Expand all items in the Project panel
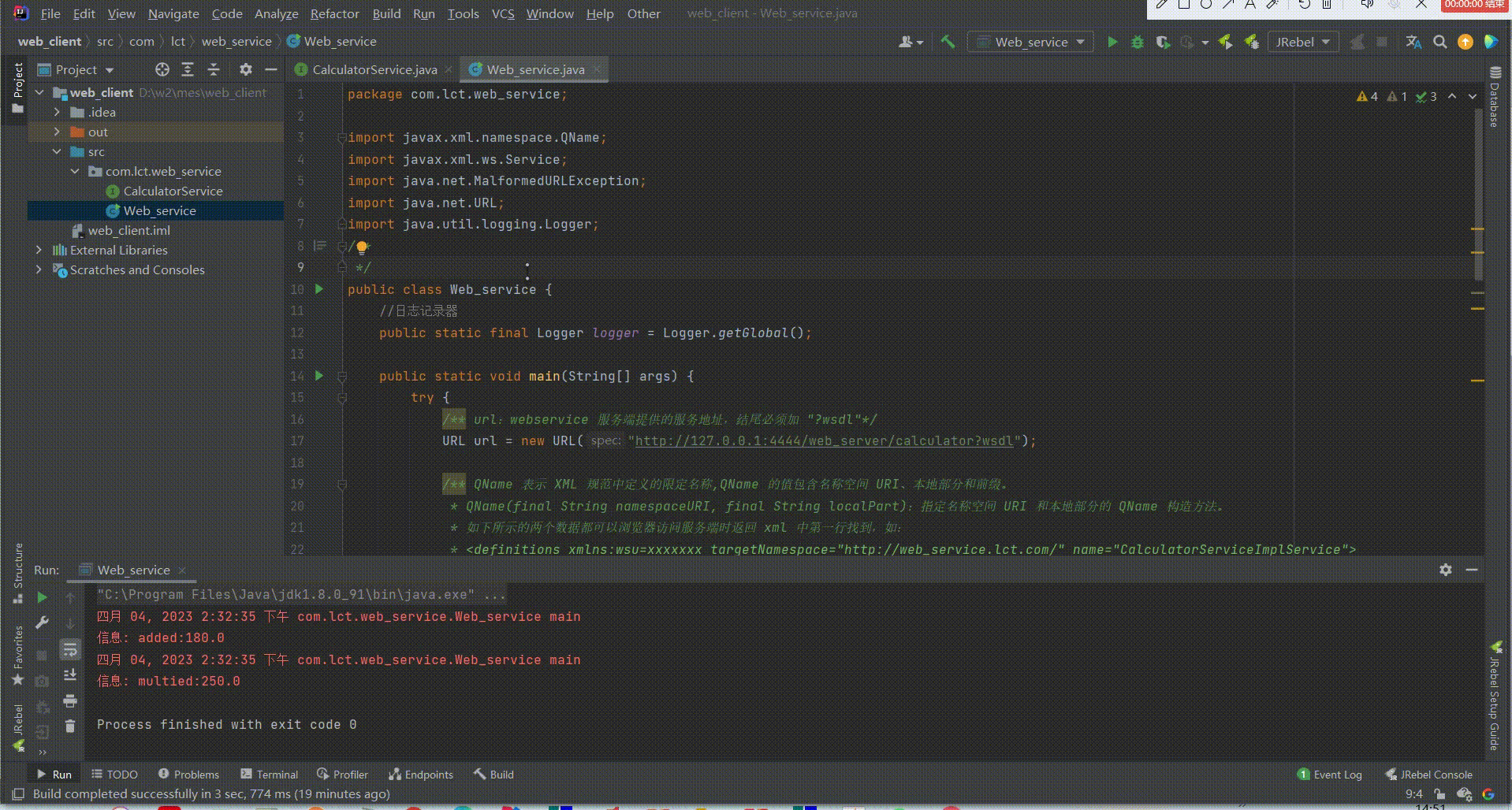Viewport: 1512px width, 810px height. point(188,69)
